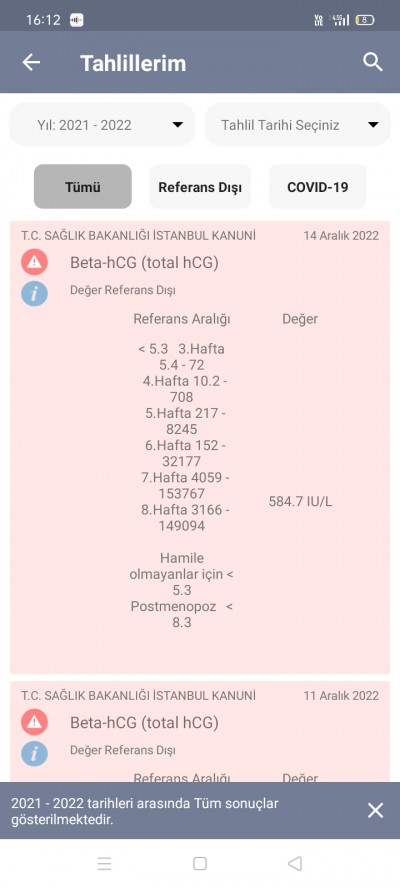
Task: Tap Android home square navigation button
Action: [200, 864]
